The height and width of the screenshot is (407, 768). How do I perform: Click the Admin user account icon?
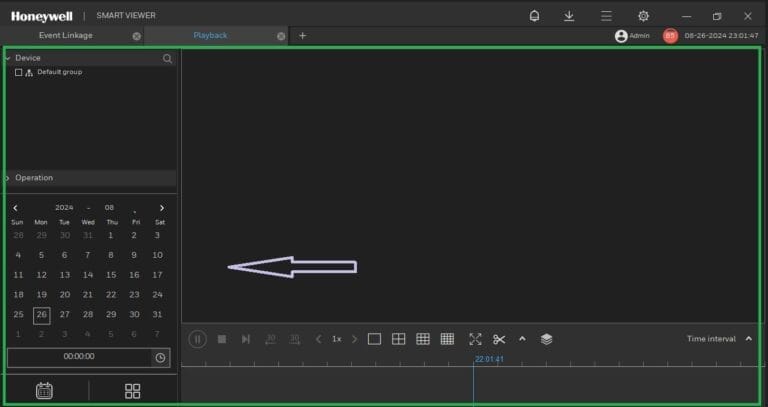point(621,36)
